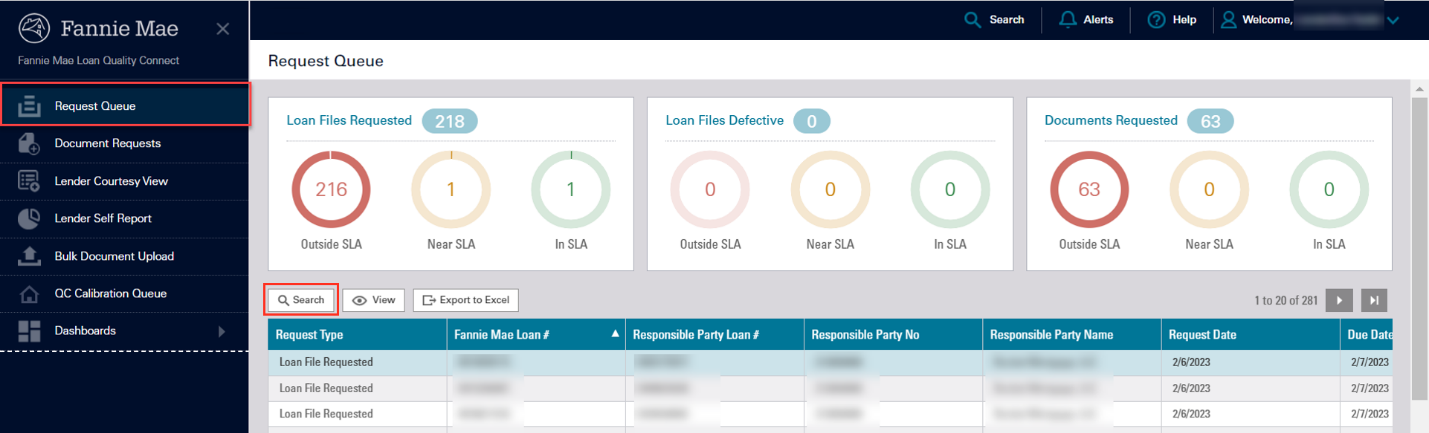Open Help via the question mark icon
Image resolution: width=1429 pixels, height=433 pixels.
(x=1156, y=20)
